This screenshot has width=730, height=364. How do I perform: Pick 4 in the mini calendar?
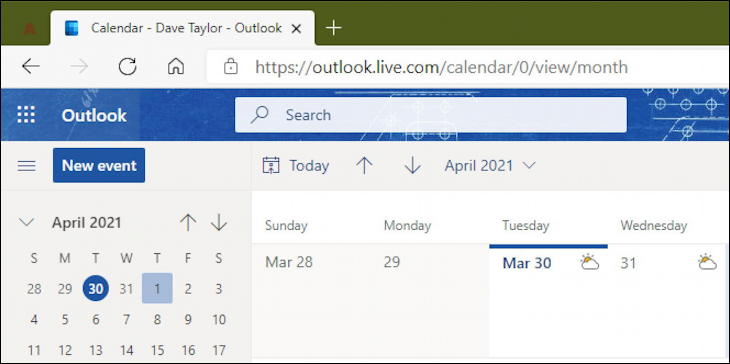pos(34,320)
